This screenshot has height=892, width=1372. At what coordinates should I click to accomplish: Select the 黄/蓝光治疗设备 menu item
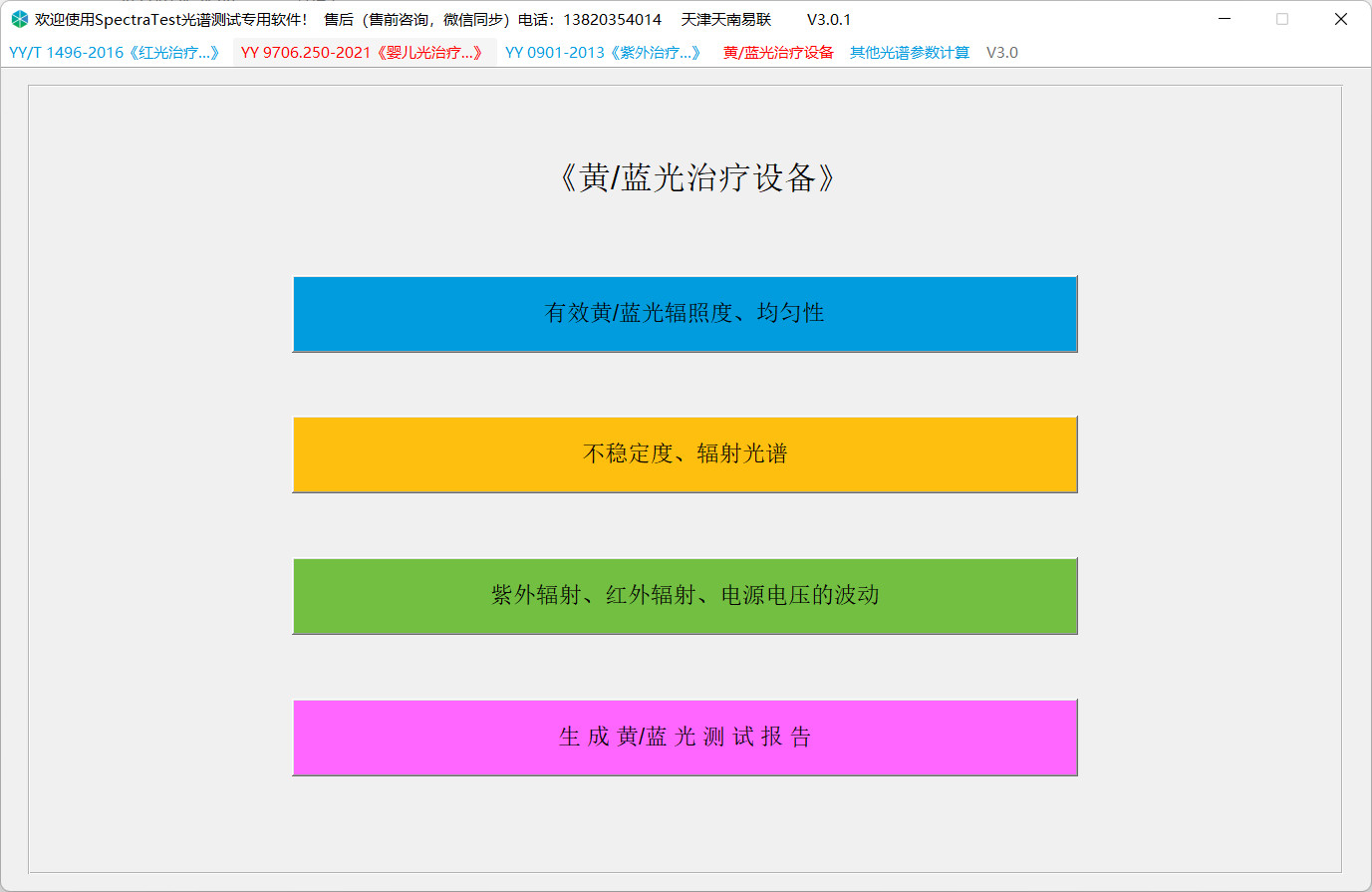[778, 53]
